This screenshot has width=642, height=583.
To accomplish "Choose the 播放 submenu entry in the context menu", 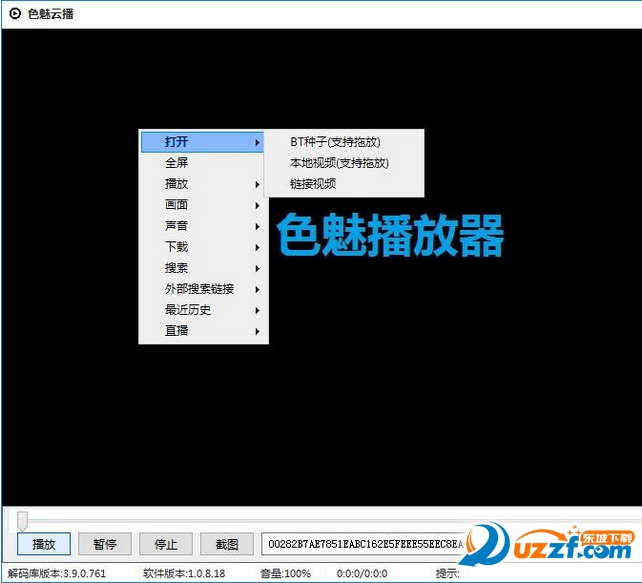I will point(203,184).
